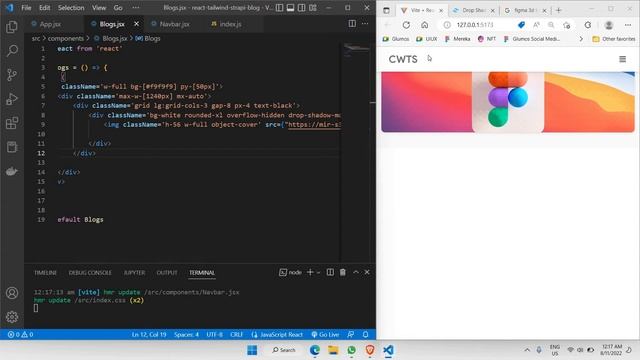Open Brave browser from taskbar
Viewport: 640px width, 360px height.
[x=370, y=350]
